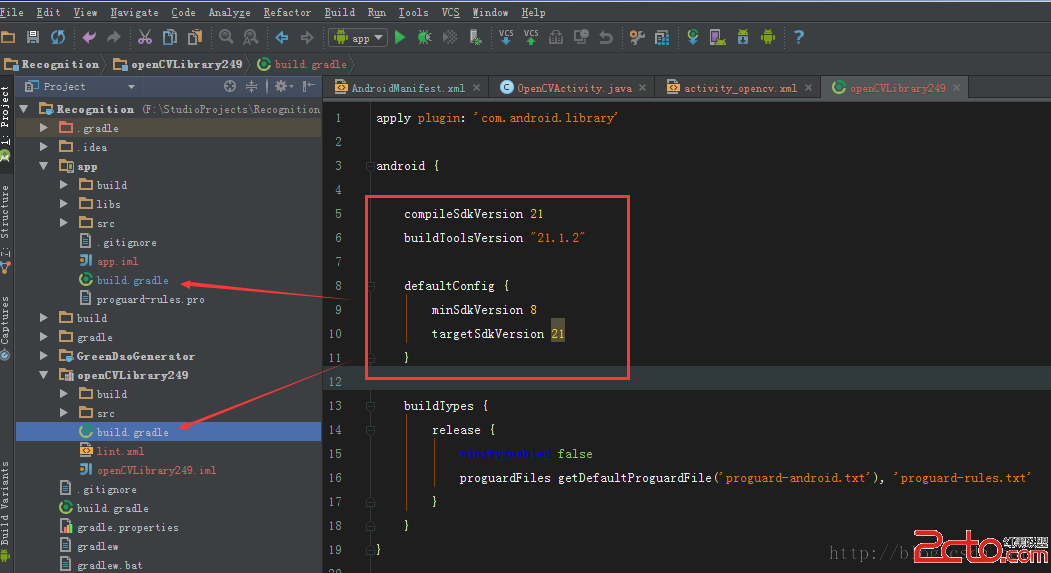Image resolution: width=1051 pixels, height=573 pixels.
Task: Click the Undo arrow in the toolbar
Action: pyautogui.click(x=90, y=38)
